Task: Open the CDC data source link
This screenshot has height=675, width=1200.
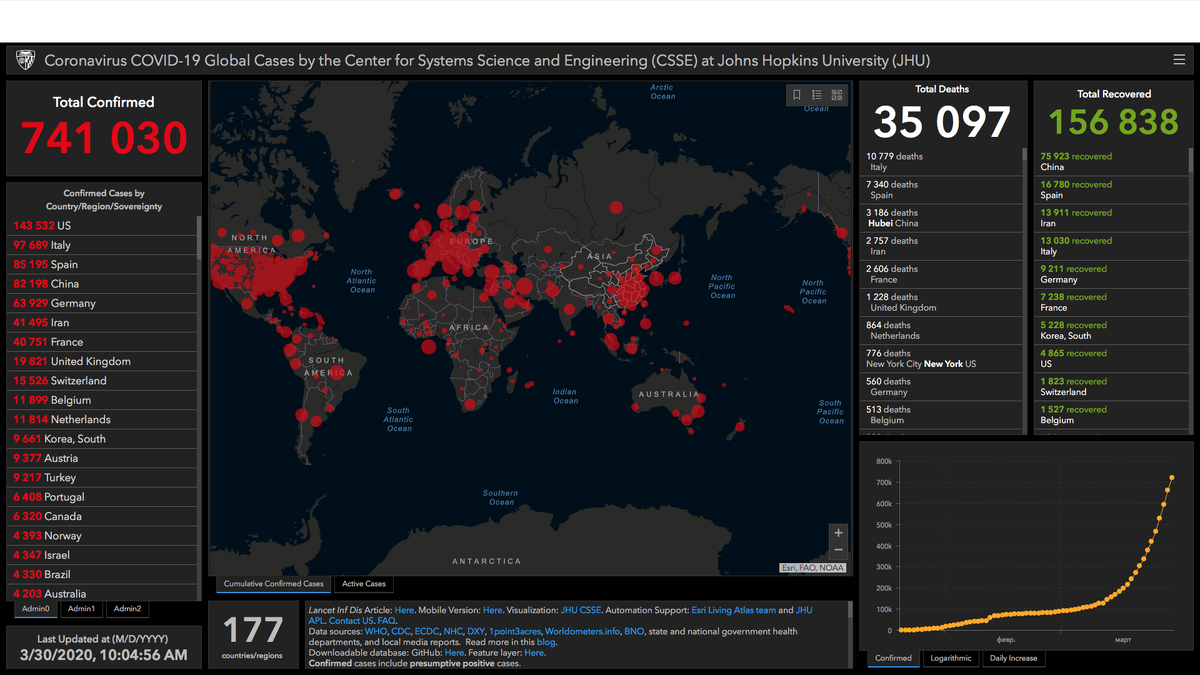Action: 401,632
